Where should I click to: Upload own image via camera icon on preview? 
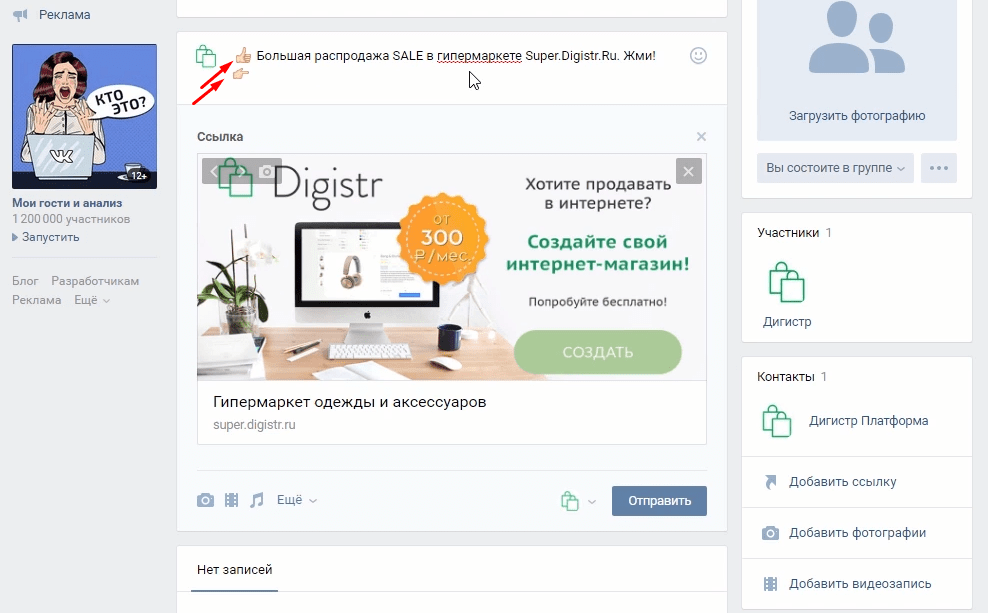[x=267, y=171]
